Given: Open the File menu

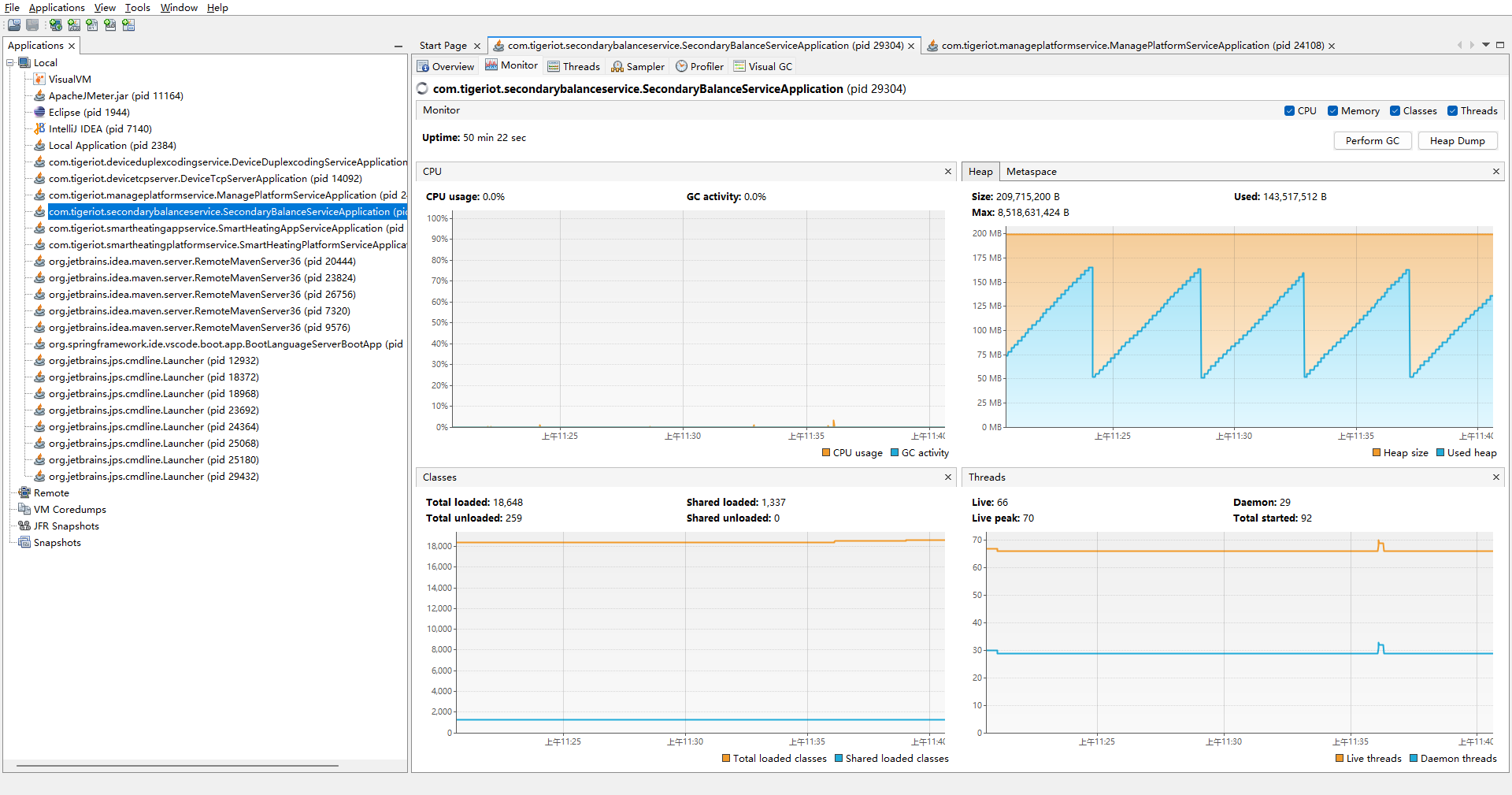Looking at the screenshot, I should 12,8.
